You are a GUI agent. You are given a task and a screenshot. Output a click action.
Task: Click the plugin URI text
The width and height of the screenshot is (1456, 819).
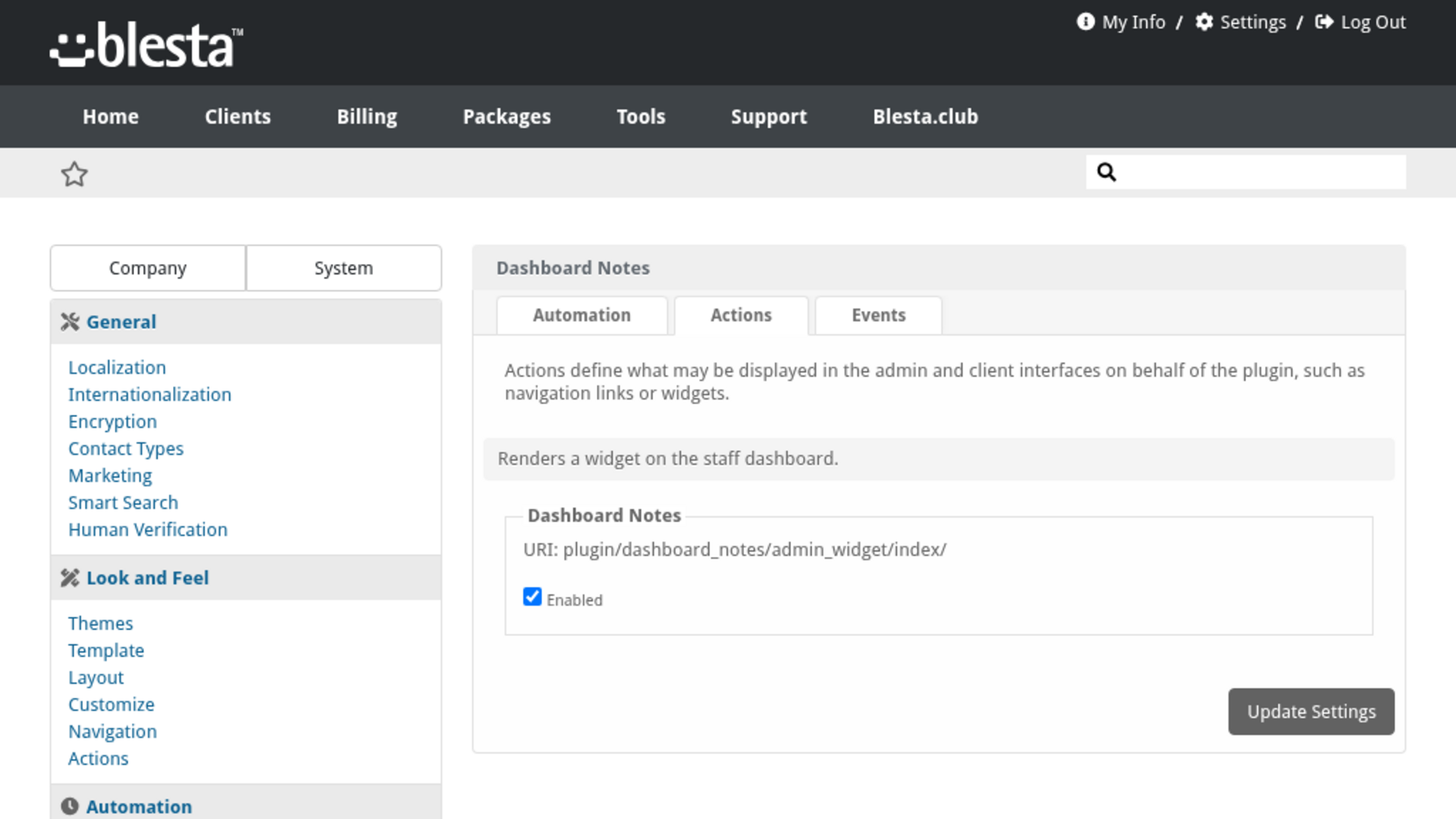(x=735, y=549)
